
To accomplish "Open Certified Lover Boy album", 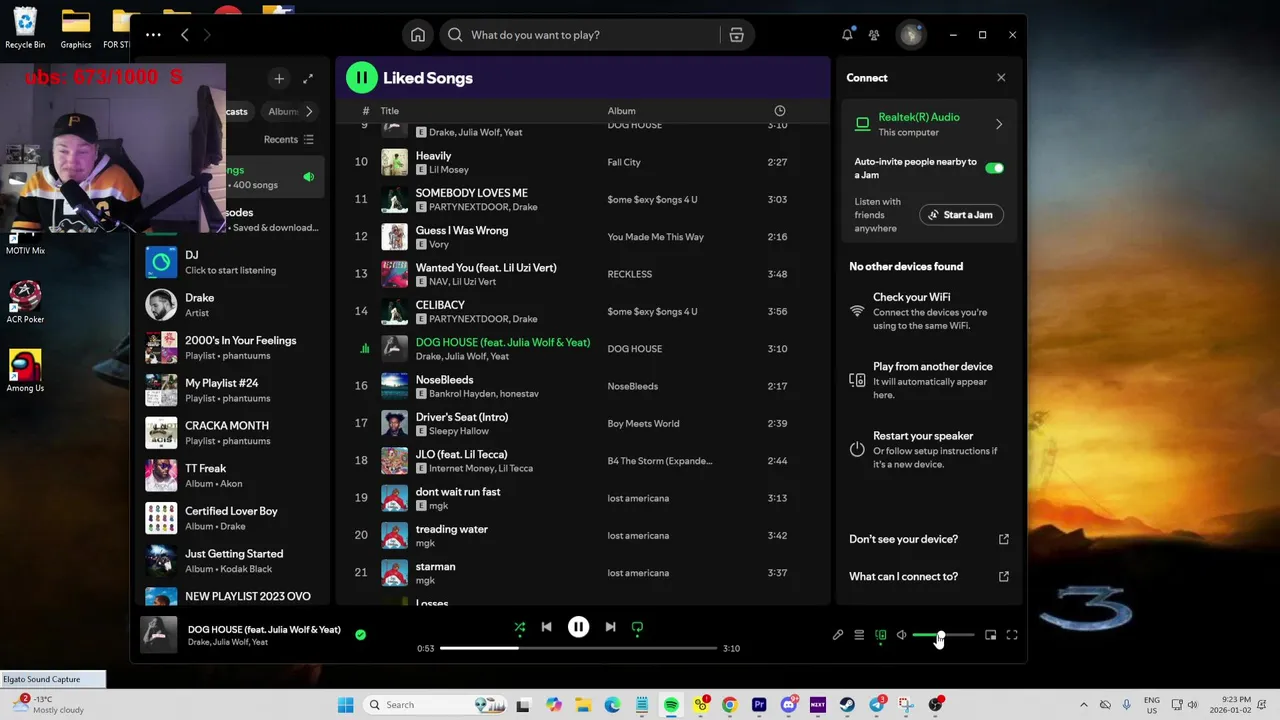I will point(232,518).
